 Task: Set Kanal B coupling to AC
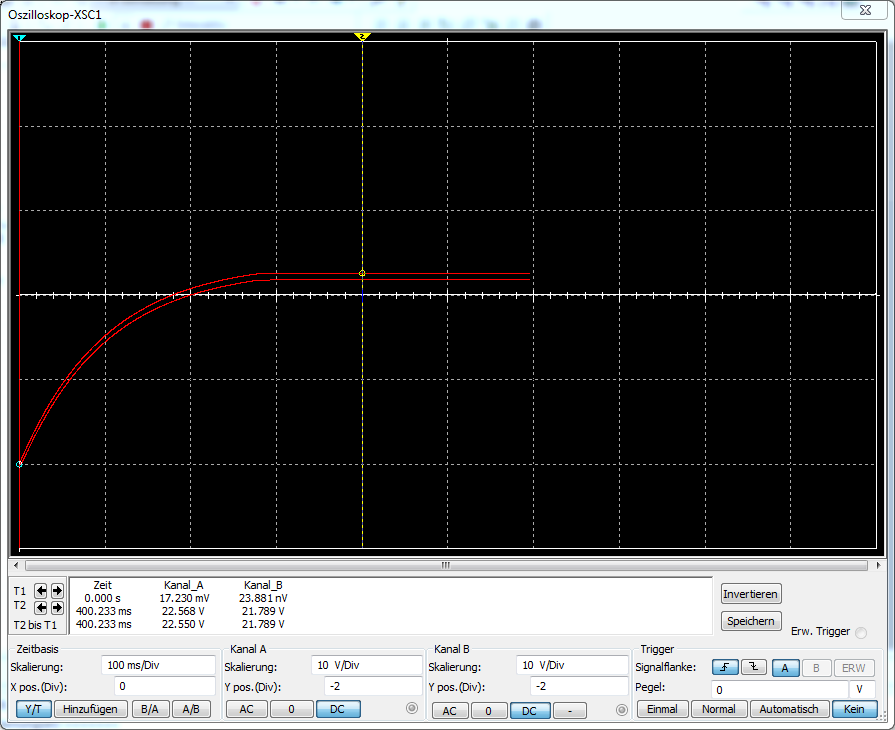(450, 711)
